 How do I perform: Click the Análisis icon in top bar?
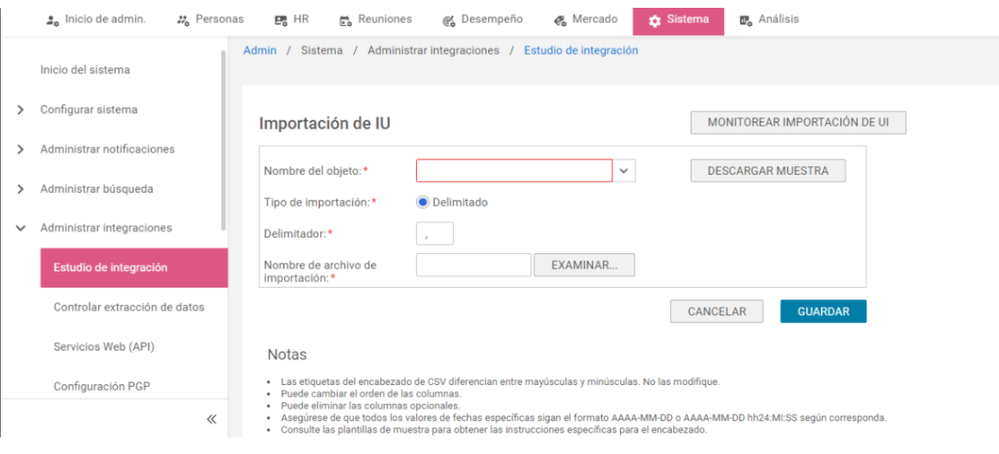(x=746, y=20)
